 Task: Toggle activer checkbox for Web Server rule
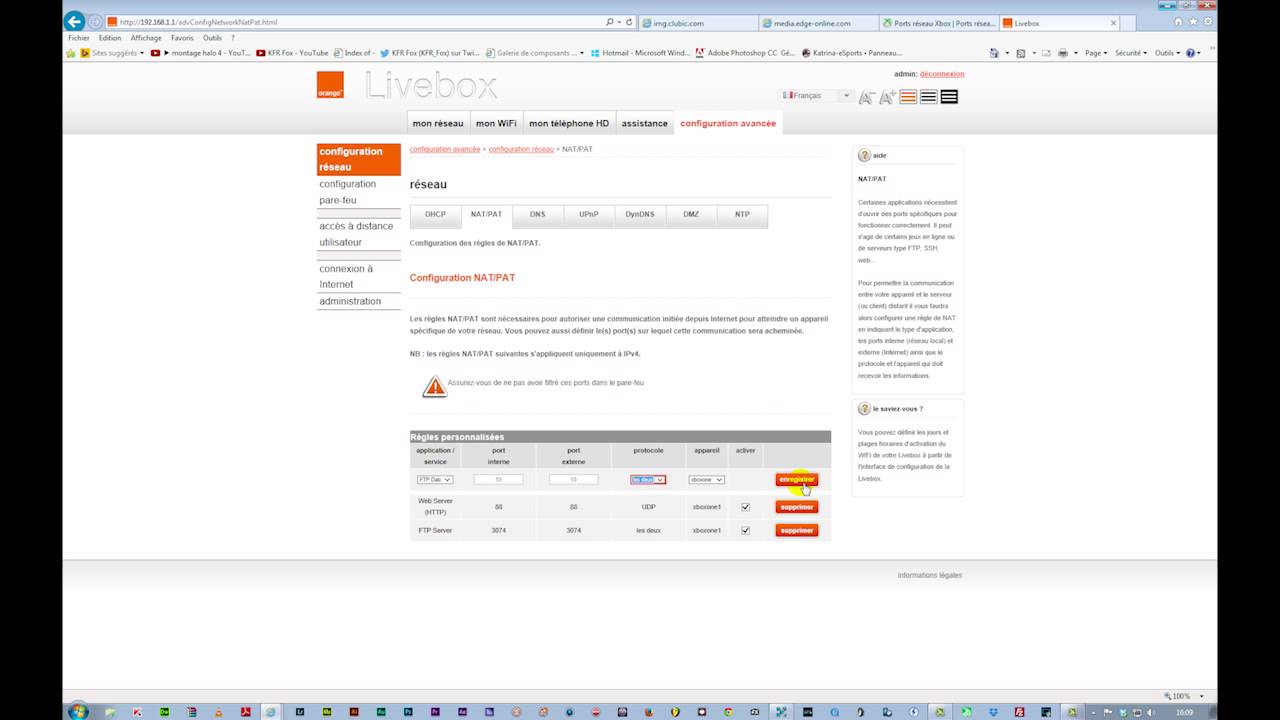point(745,507)
